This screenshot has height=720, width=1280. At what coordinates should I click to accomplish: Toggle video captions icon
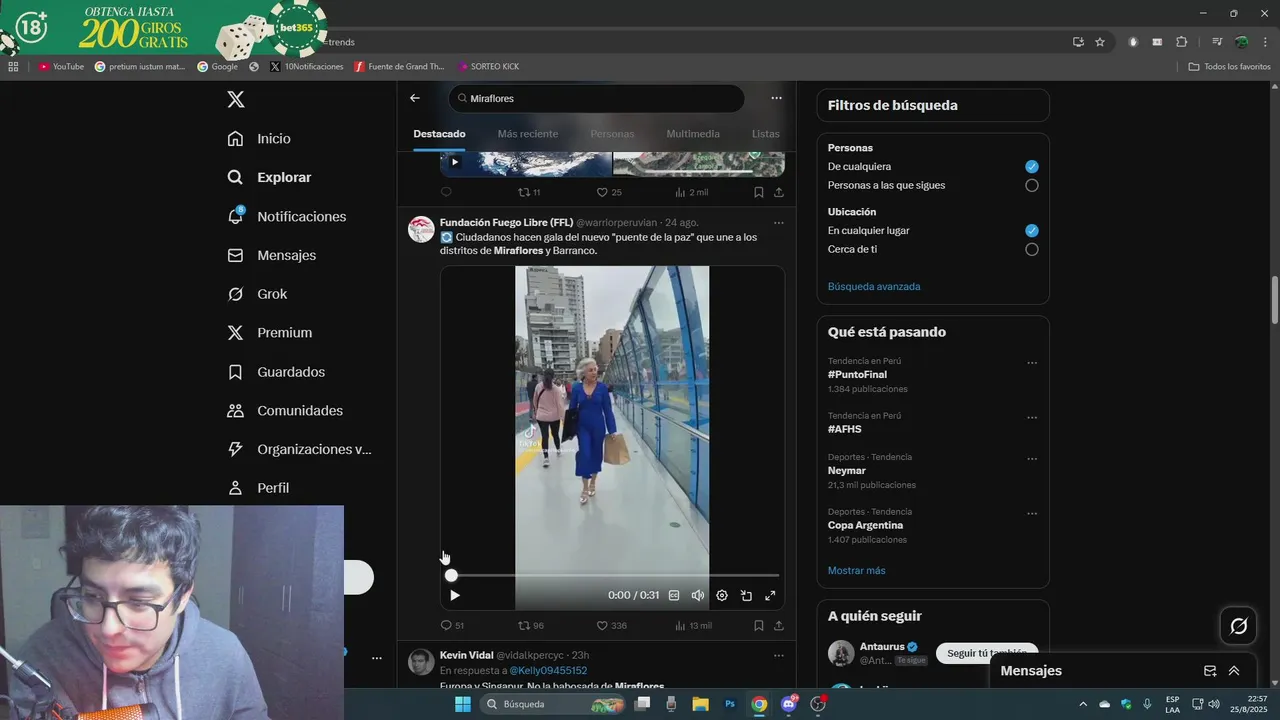[674, 595]
